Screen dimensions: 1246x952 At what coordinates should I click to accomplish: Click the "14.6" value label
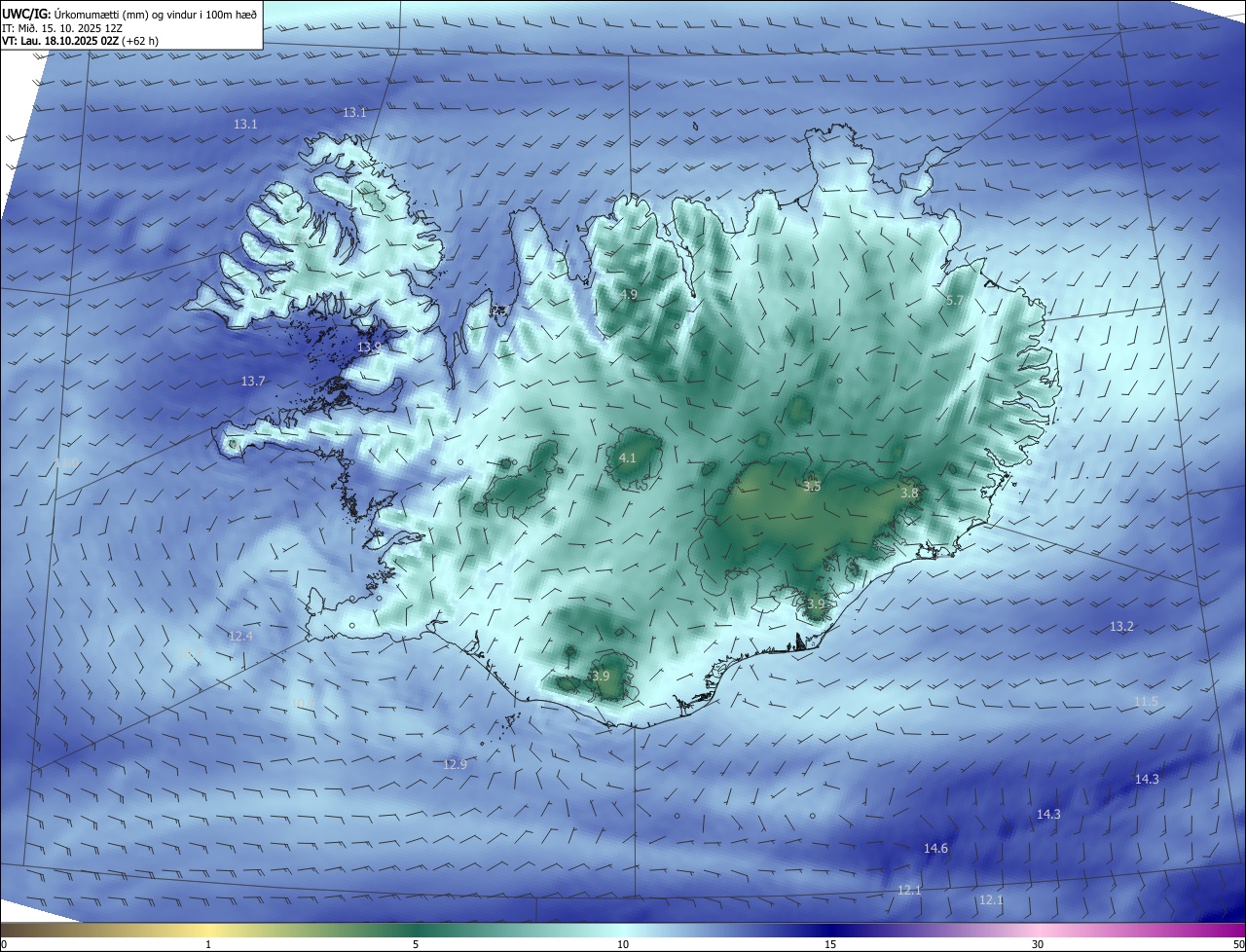tap(935, 849)
